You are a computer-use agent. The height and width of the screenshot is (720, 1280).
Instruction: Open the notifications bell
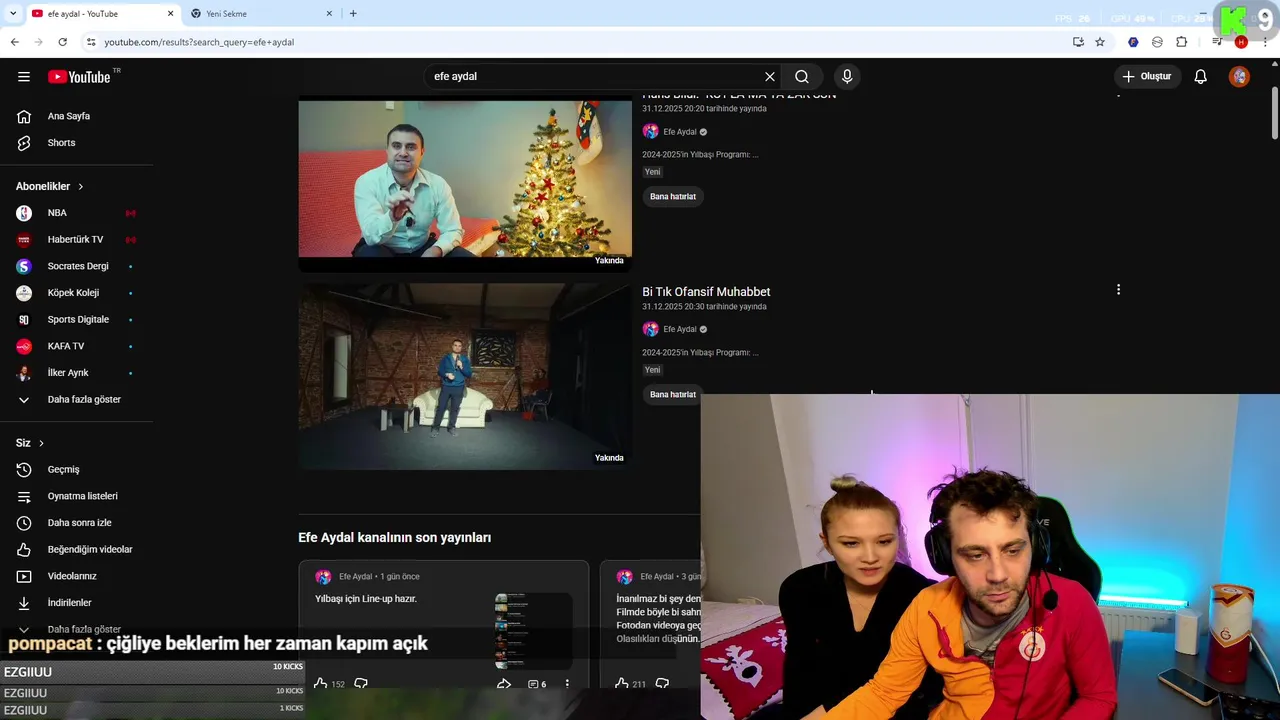[1201, 76]
